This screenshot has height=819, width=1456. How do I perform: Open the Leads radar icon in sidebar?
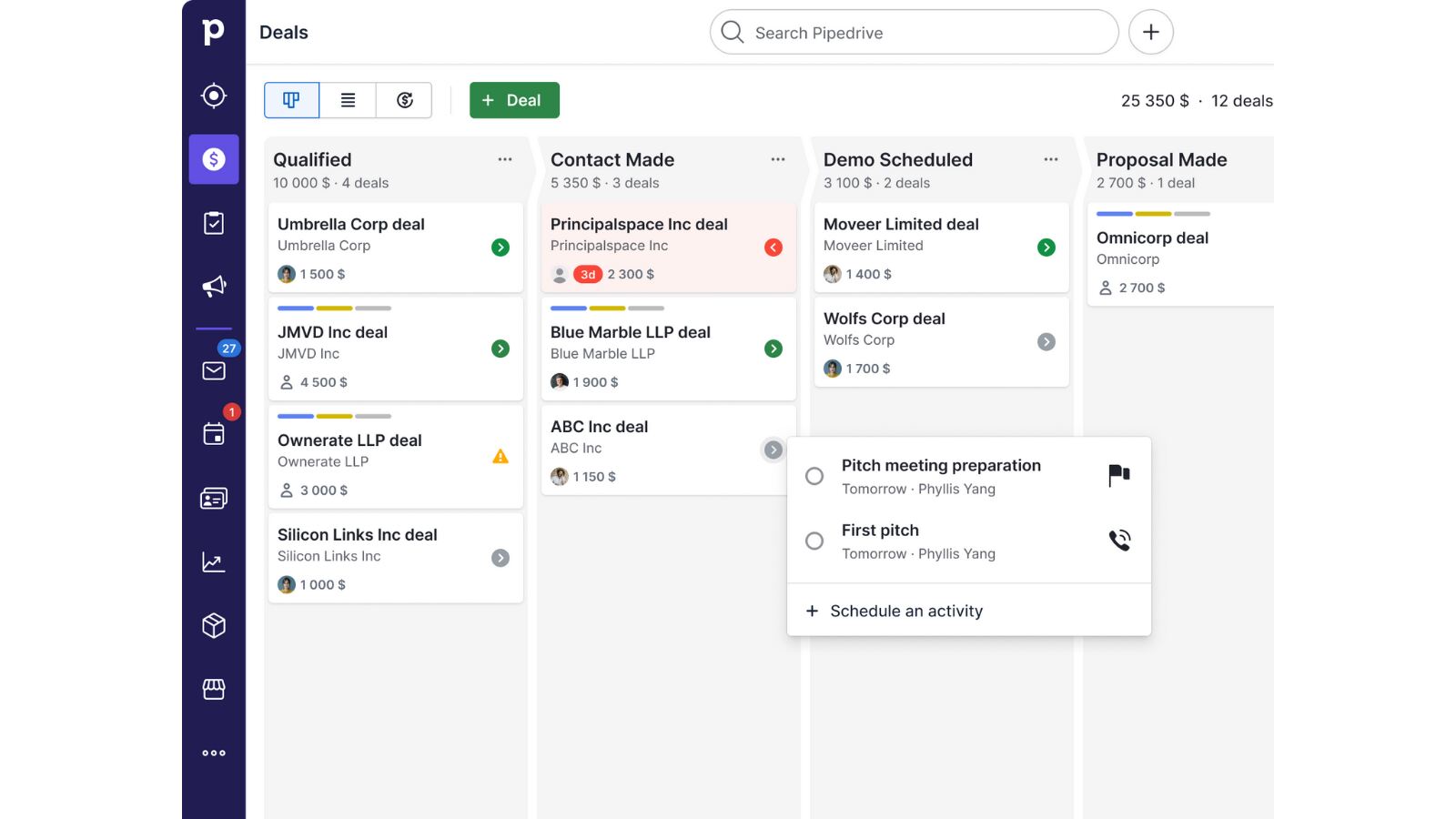(214, 96)
